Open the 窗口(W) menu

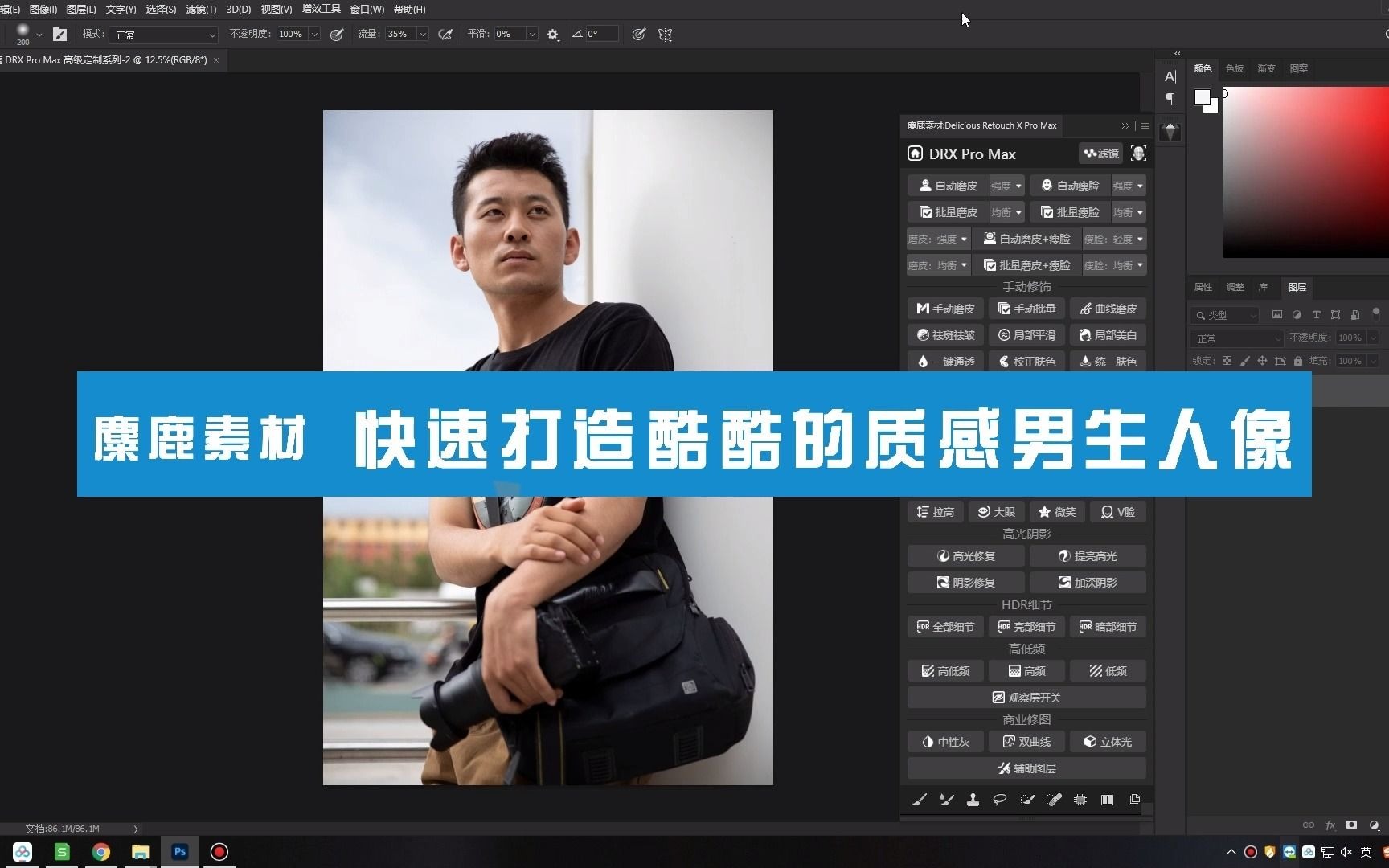pyautogui.click(x=367, y=9)
